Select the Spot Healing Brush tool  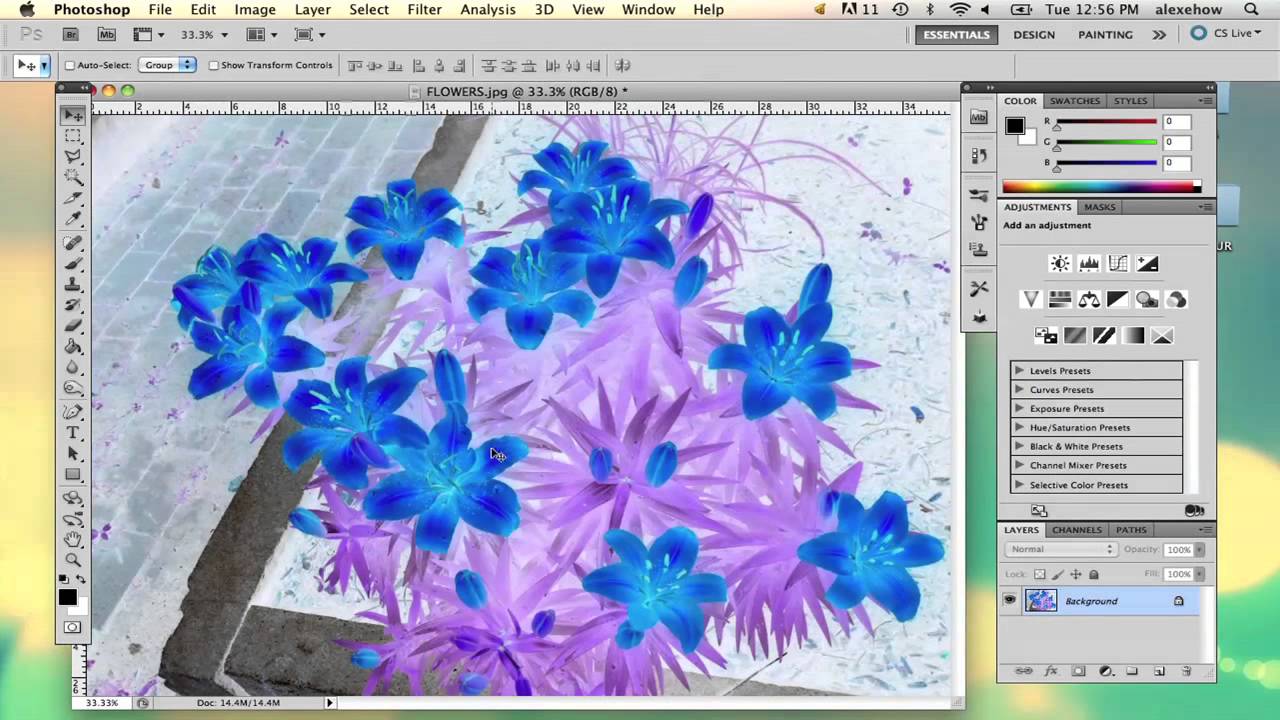click(73, 243)
